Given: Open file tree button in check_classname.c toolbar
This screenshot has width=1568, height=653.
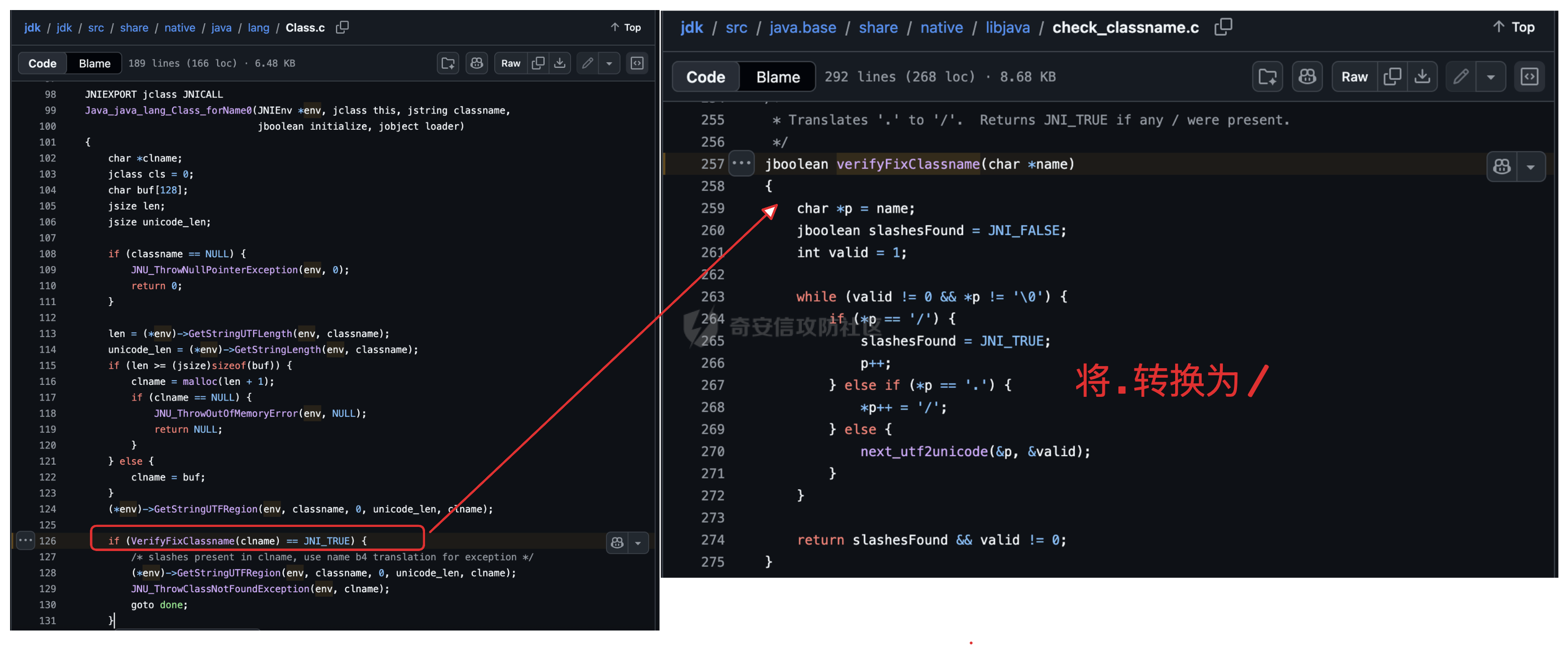Looking at the screenshot, I should pyautogui.click(x=1267, y=77).
